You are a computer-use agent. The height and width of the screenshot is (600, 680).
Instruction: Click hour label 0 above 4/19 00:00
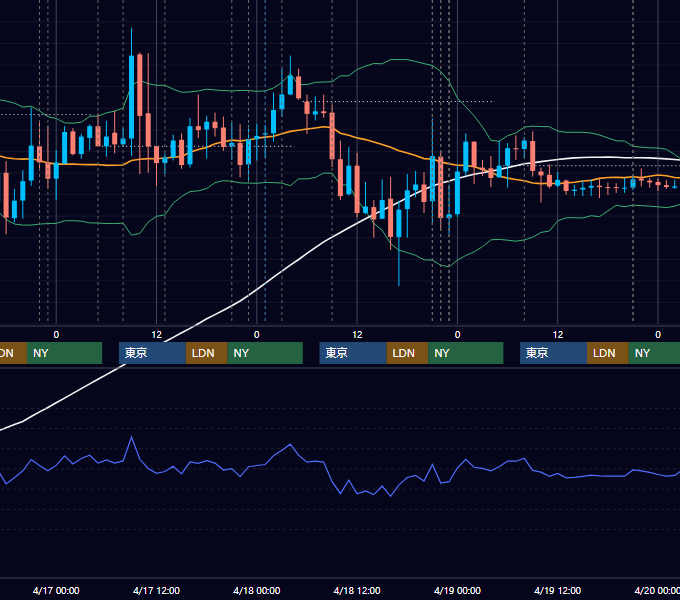pos(457,335)
